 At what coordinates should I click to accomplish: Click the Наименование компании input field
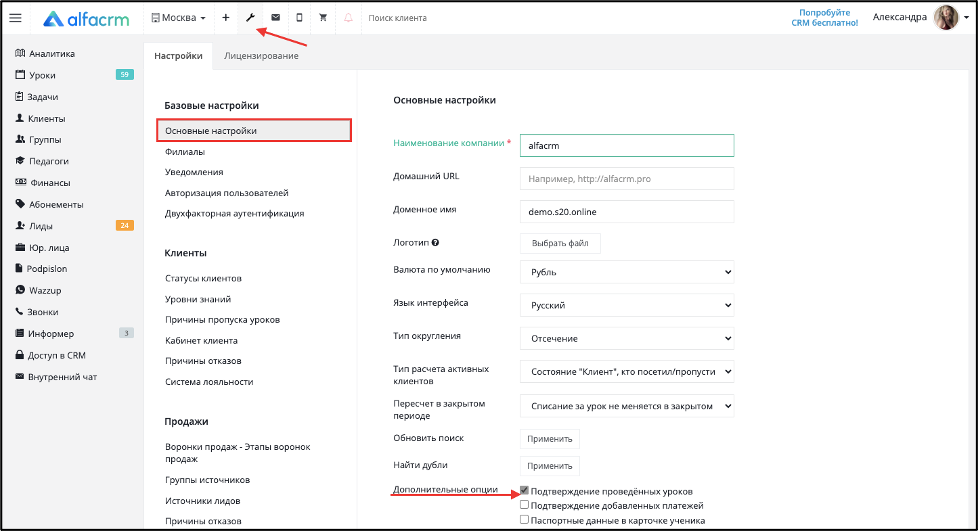pyautogui.click(x=627, y=146)
